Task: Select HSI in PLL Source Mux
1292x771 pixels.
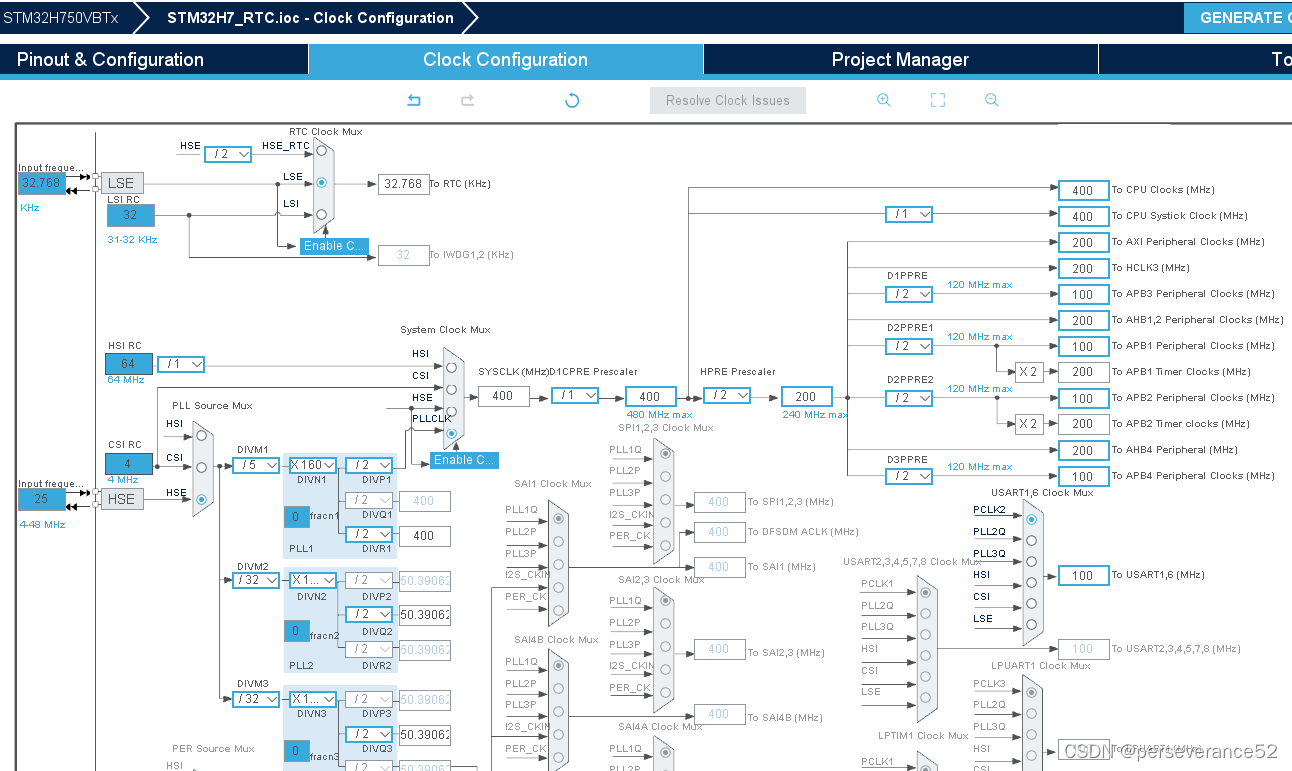Action: [201, 436]
